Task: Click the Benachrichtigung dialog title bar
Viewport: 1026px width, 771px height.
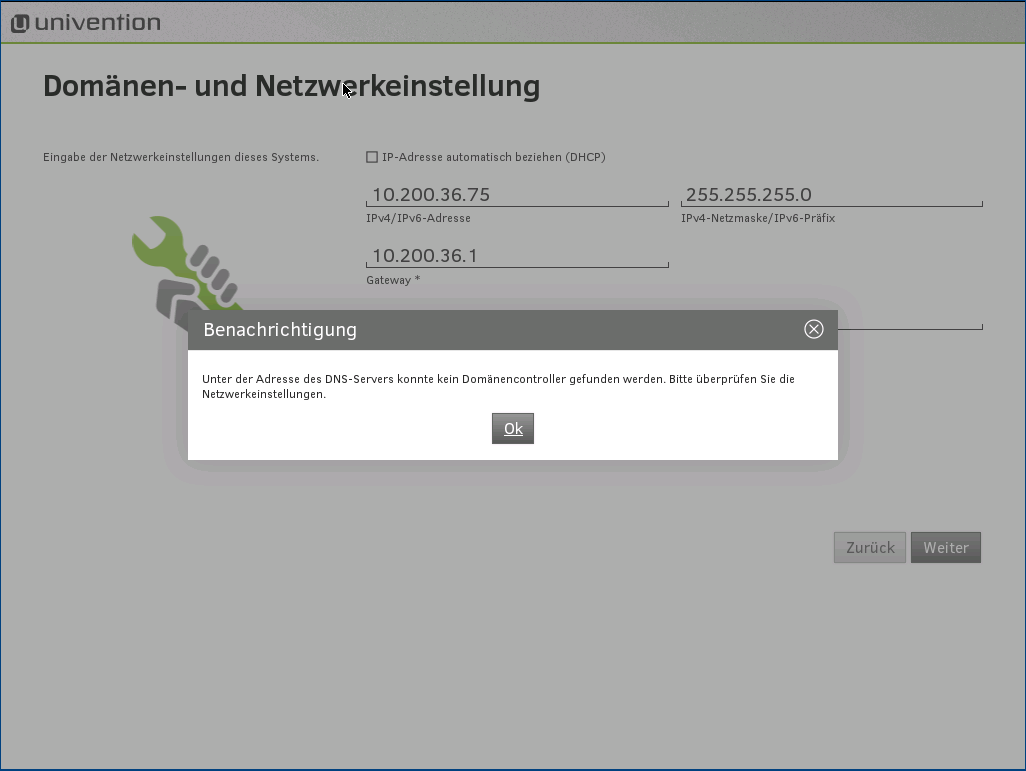Action: pos(500,329)
